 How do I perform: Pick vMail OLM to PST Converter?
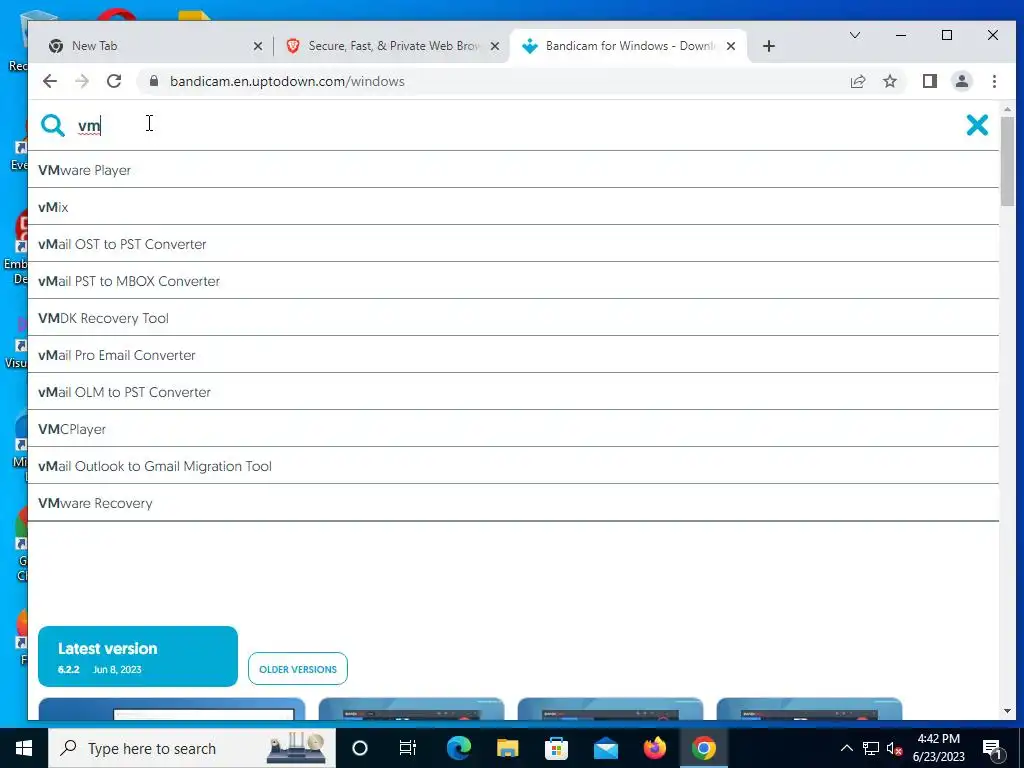click(x=513, y=392)
